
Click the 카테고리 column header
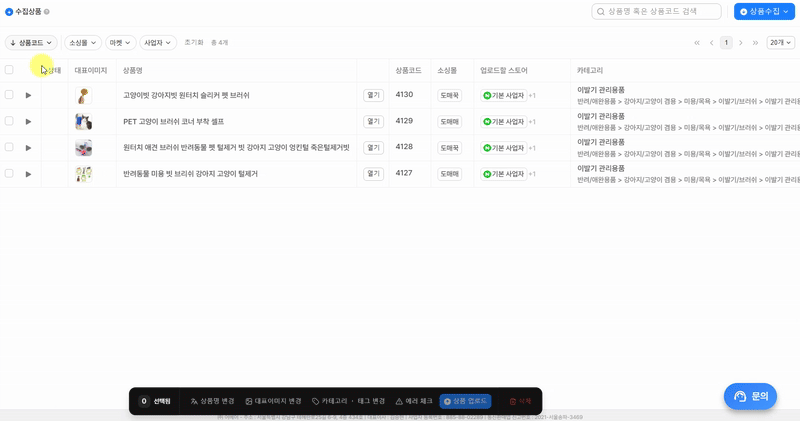point(590,70)
